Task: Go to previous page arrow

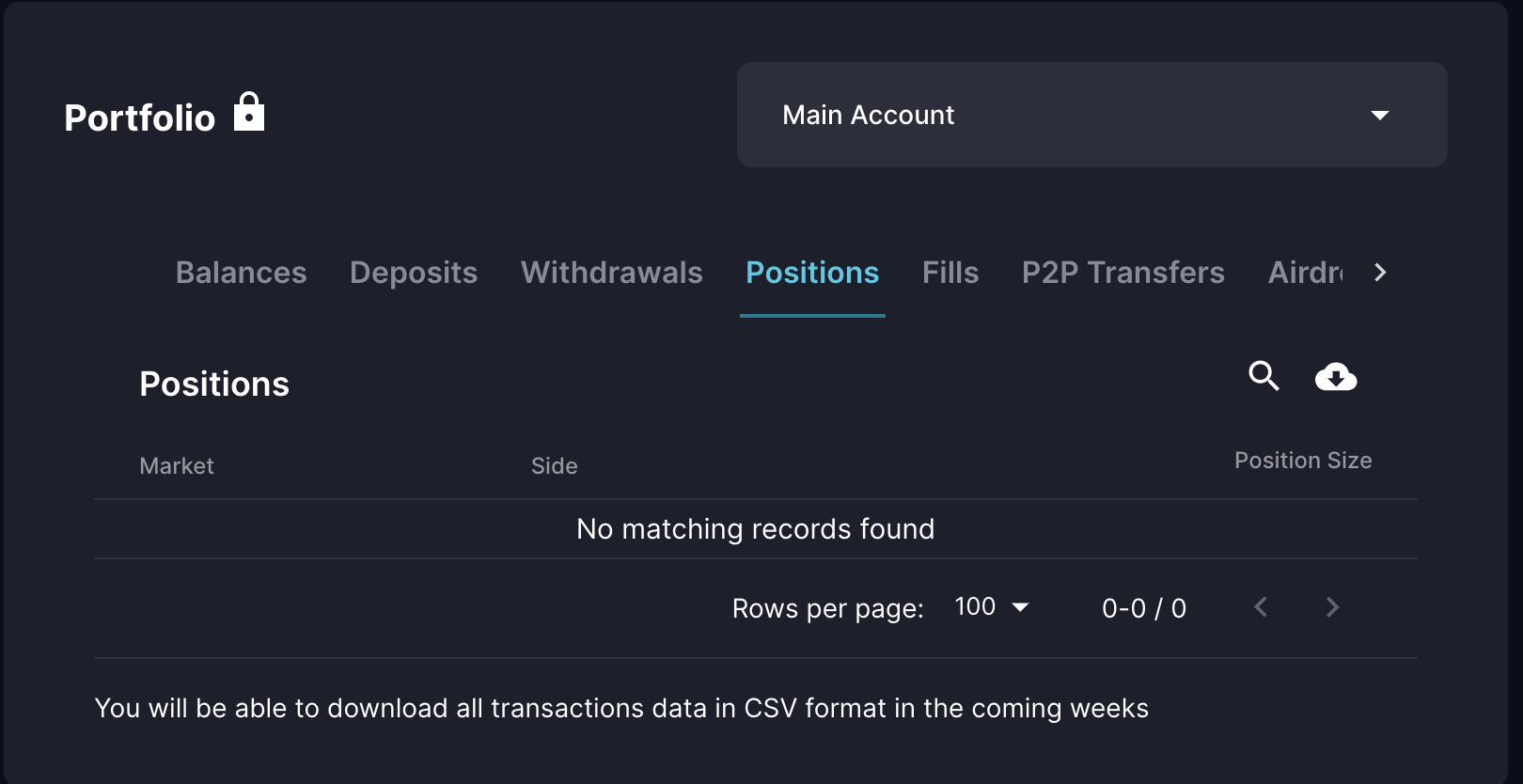Action: 1261,607
